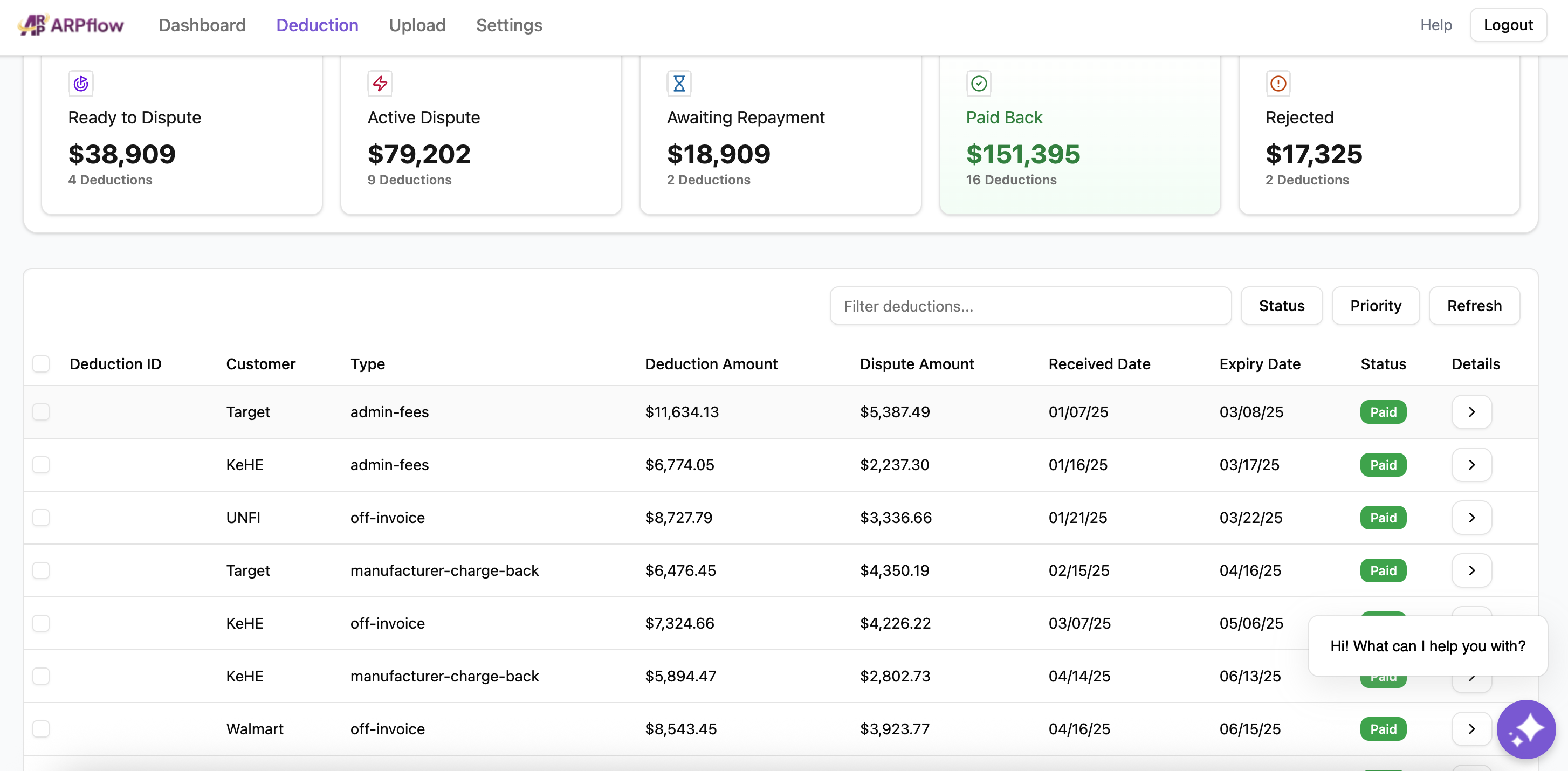The image size is (1568, 771).
Task: Click the Active Dispute lightning bolt icon
Action: pyautogui.click(x=380, y=84)
